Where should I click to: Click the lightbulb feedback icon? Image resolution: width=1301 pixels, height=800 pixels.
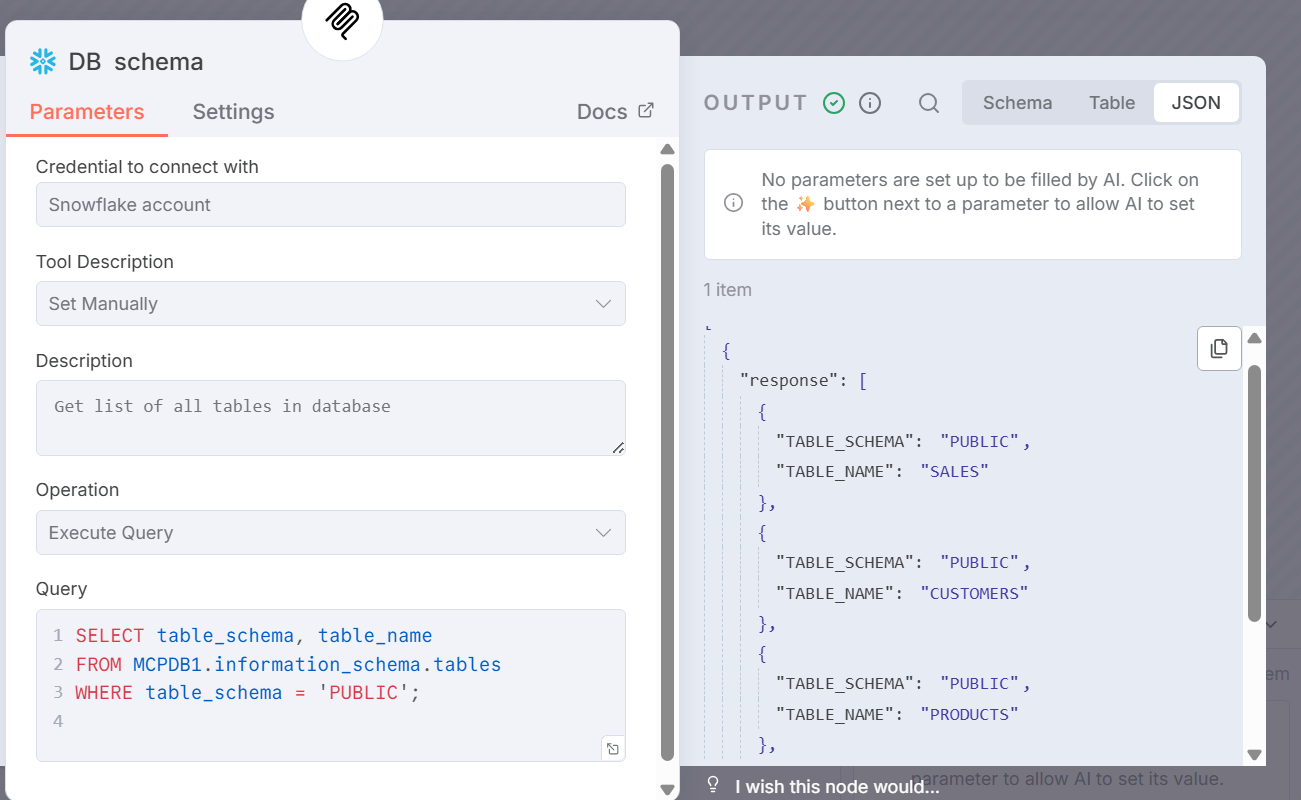click(x=713, y=784)
